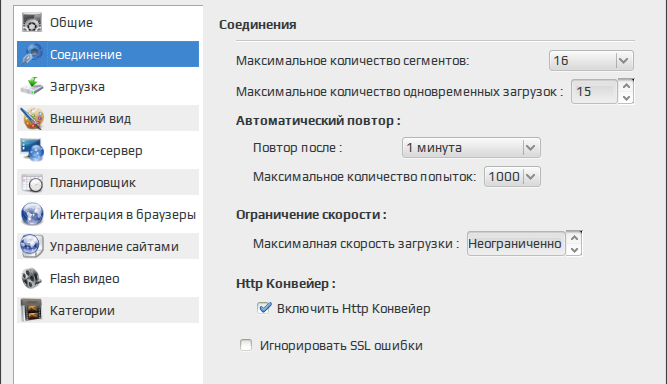Click the simultaneous downloads field showing 15
This screenshot has width=667, height=384.
click(594, 91)
